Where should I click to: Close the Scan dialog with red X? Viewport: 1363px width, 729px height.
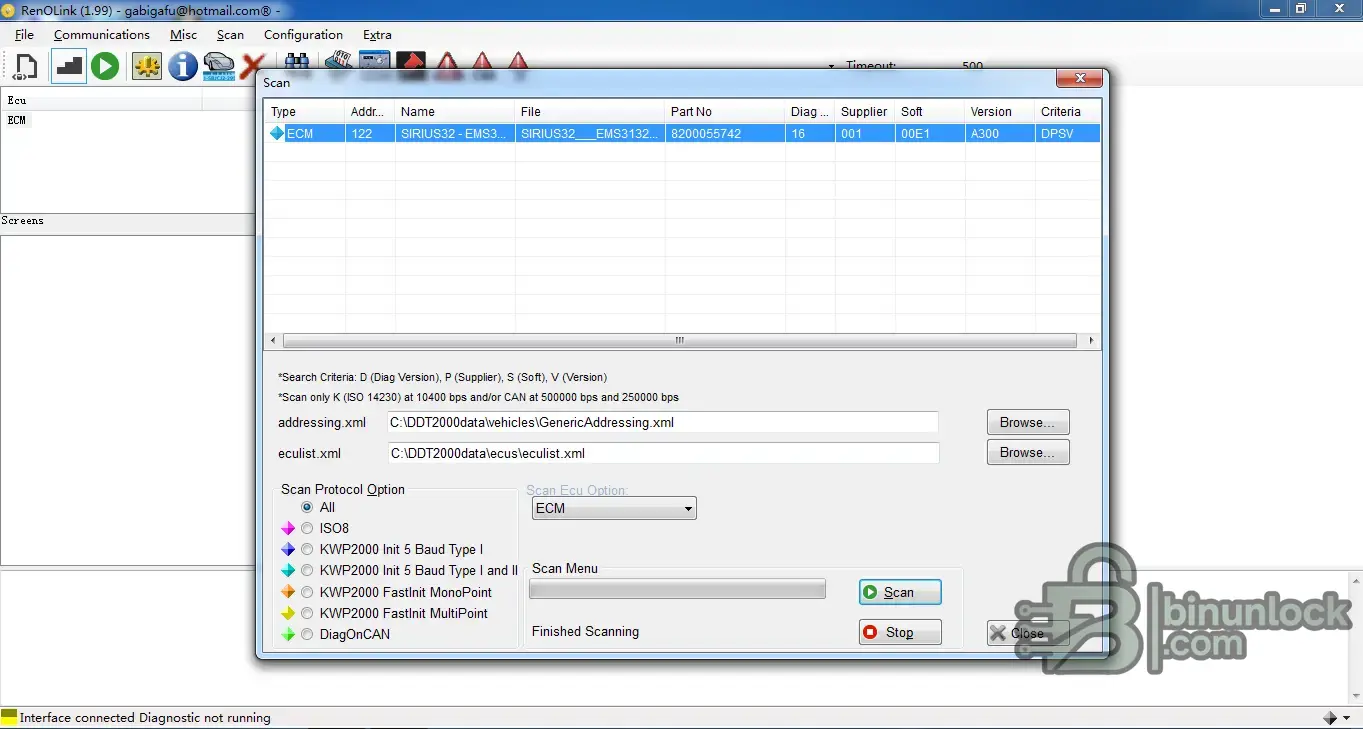point(1080,79)
